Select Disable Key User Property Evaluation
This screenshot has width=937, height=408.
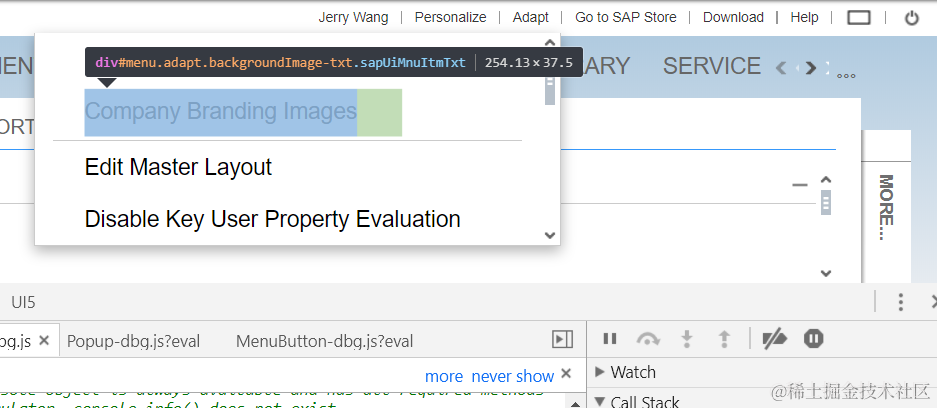(x=272, y=219)
